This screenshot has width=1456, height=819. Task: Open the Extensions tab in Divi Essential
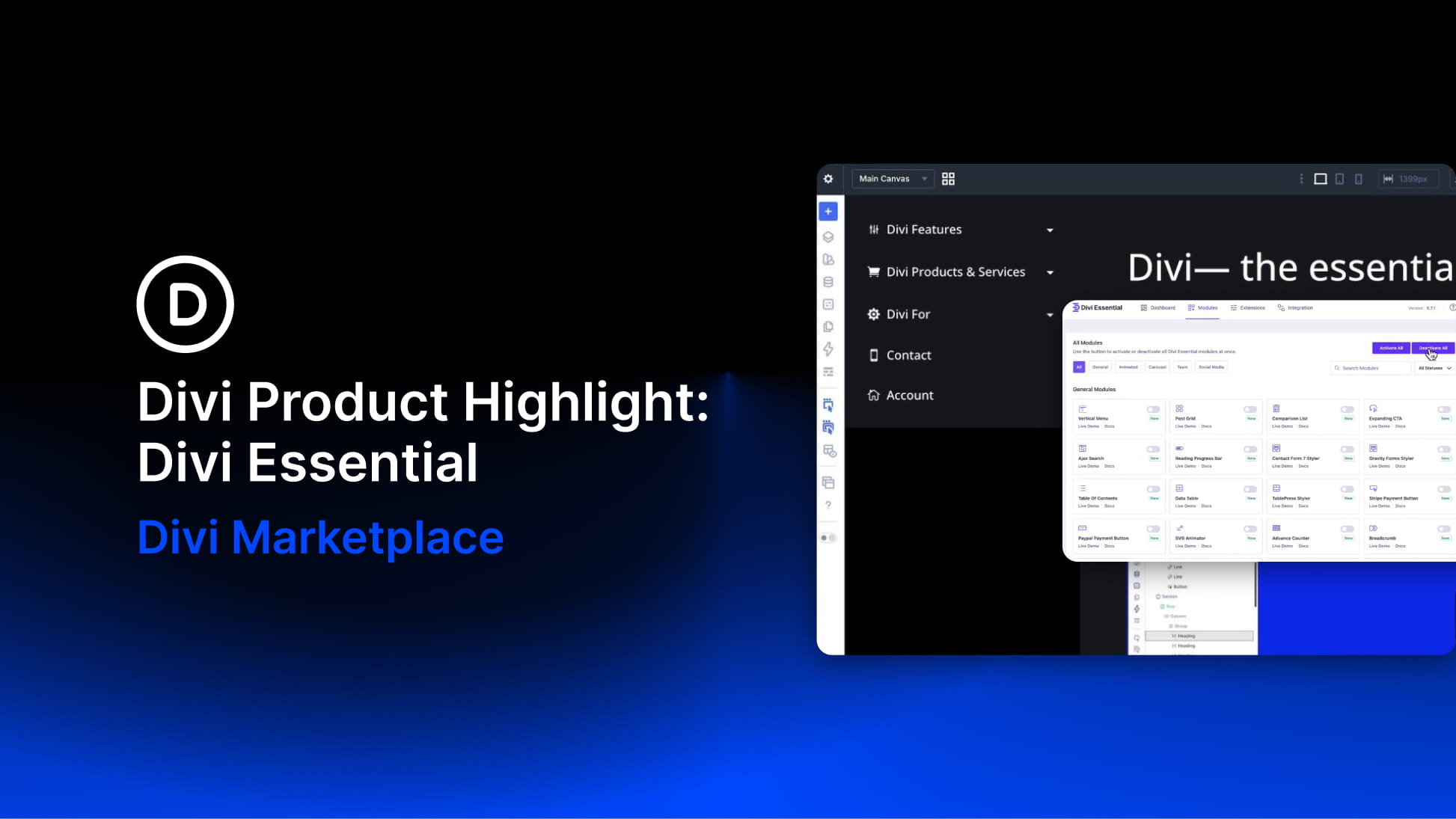coord(1247,307)
